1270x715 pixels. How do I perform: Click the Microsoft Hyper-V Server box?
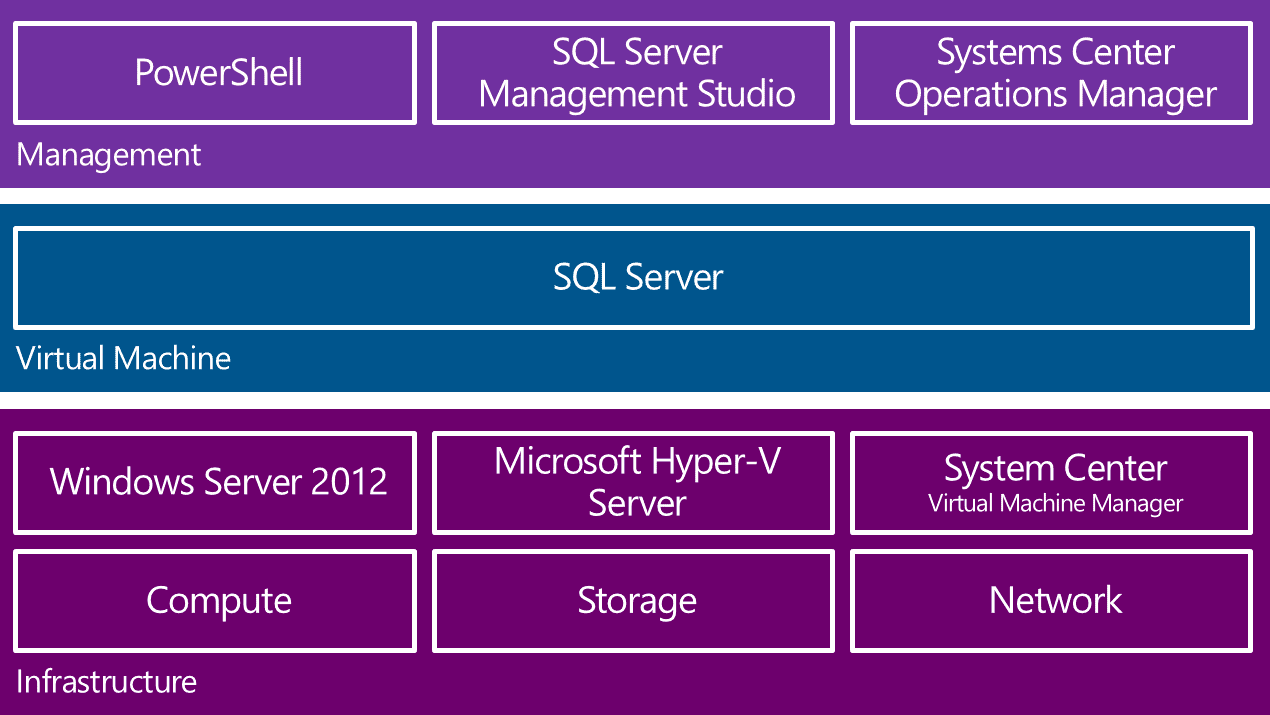point(633,483)
